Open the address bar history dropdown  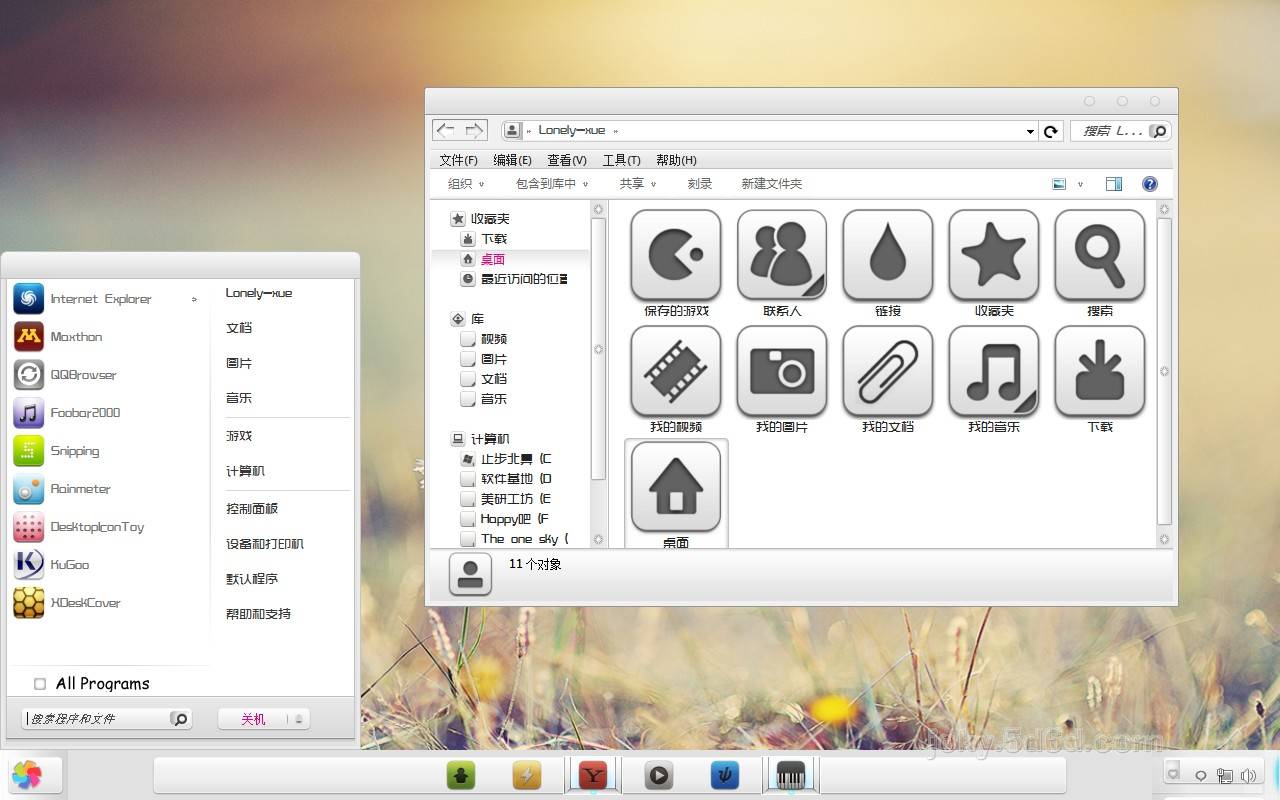pos(1030,131)
